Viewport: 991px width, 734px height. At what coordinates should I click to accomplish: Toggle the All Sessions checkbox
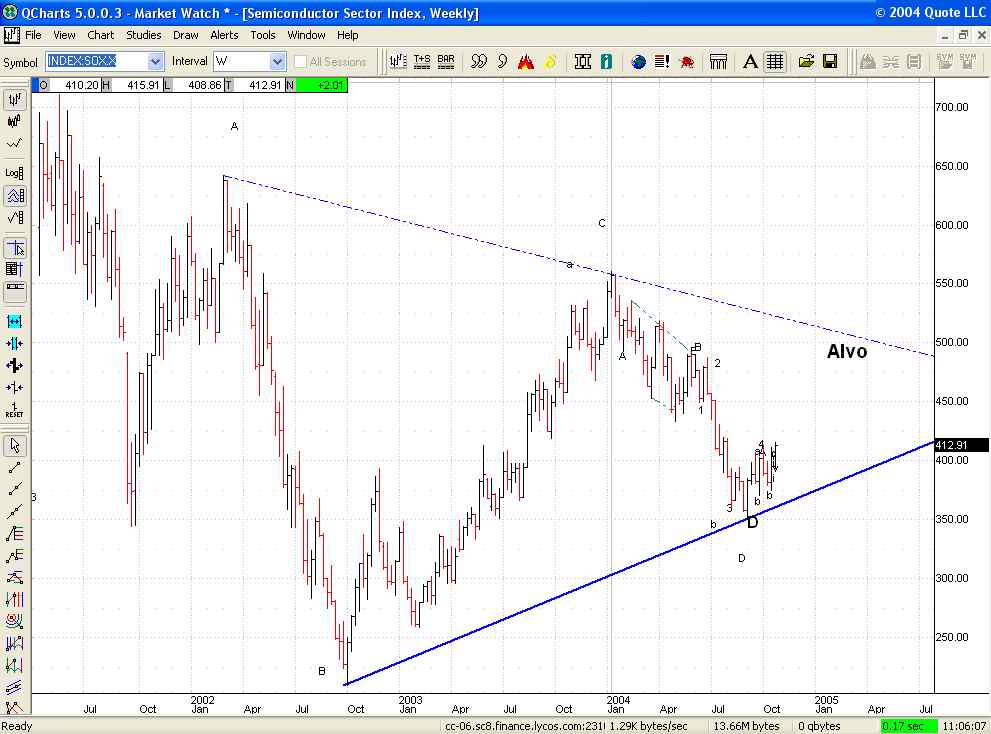(300, 61)
